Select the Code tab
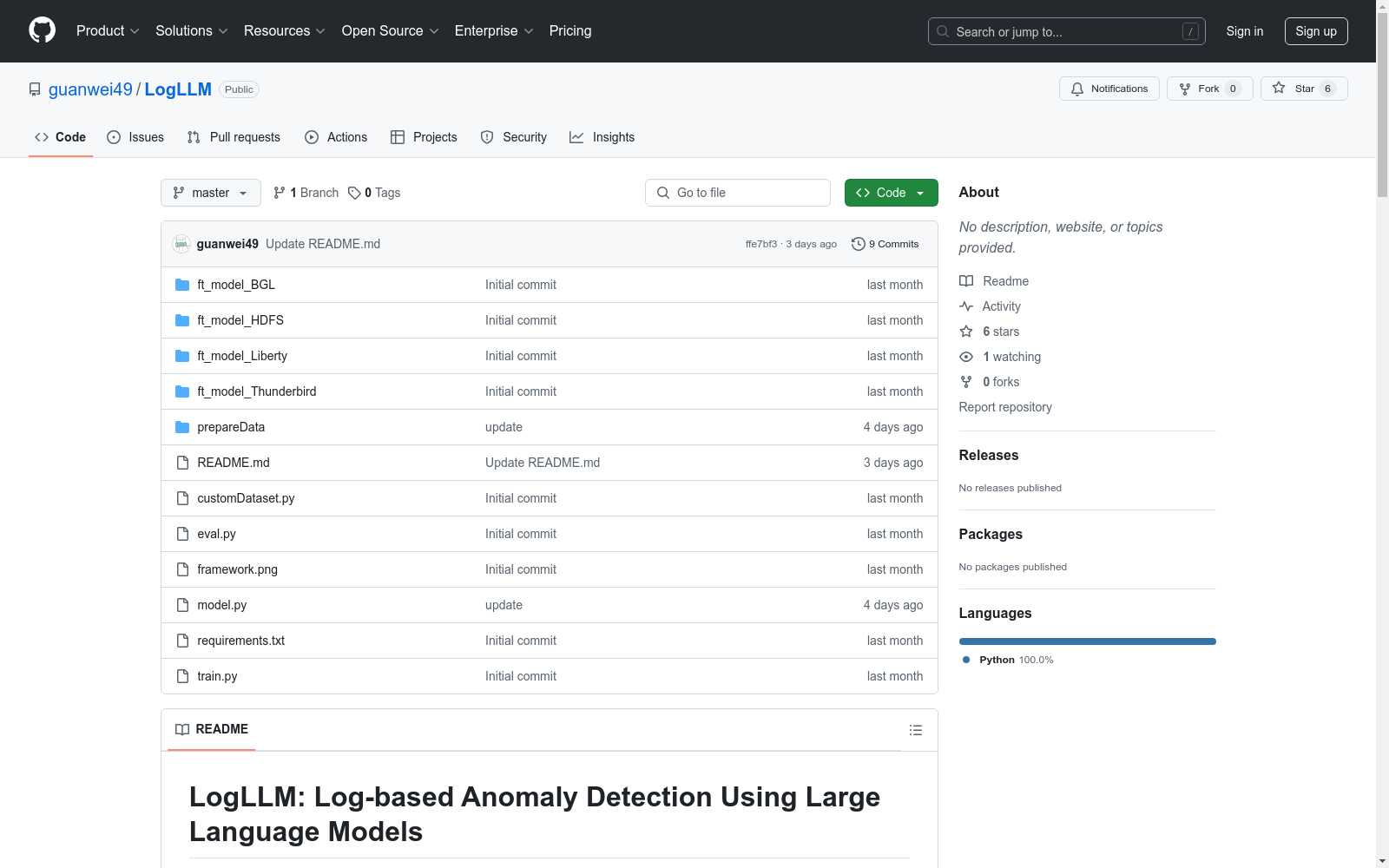The height and width of the screenshot is (868, 1389). pos(60,137)
